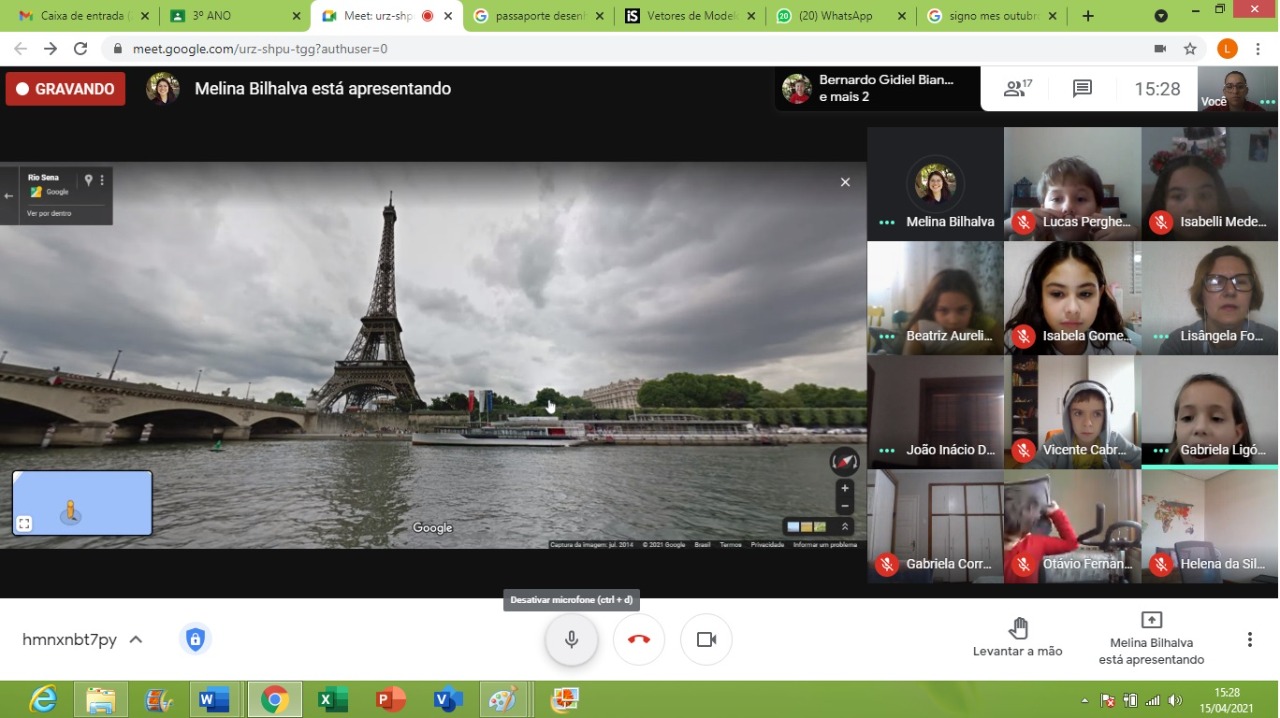Turn off the camera
Viewport: 1280px width, 718px height.
pyautogui.click(x=706, y=639)
